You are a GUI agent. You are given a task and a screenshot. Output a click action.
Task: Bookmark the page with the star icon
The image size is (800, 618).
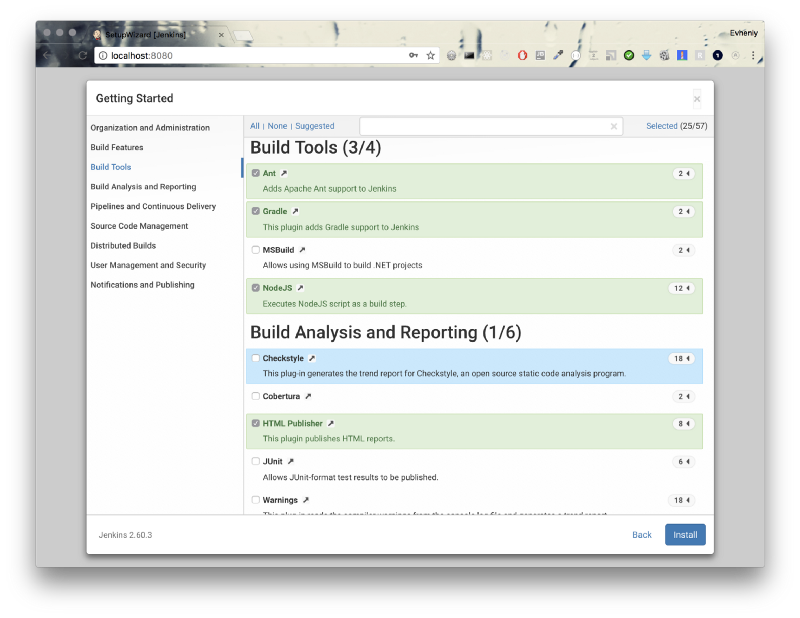coord(431,56)
